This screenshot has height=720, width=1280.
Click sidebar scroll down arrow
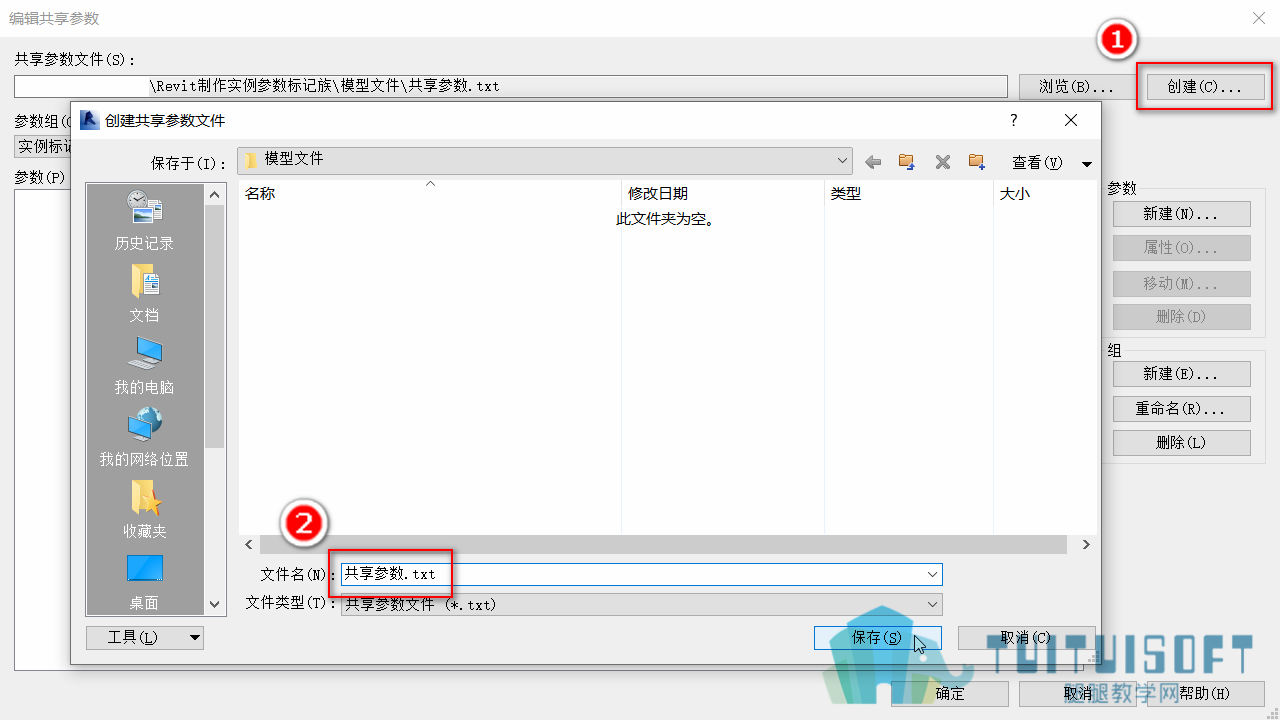point(214,604)
